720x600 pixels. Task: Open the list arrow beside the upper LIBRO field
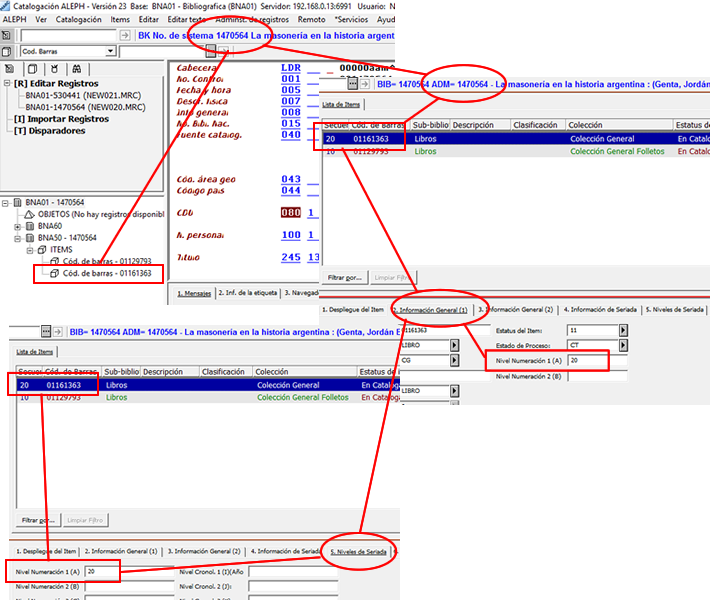[x=454, y=345]
